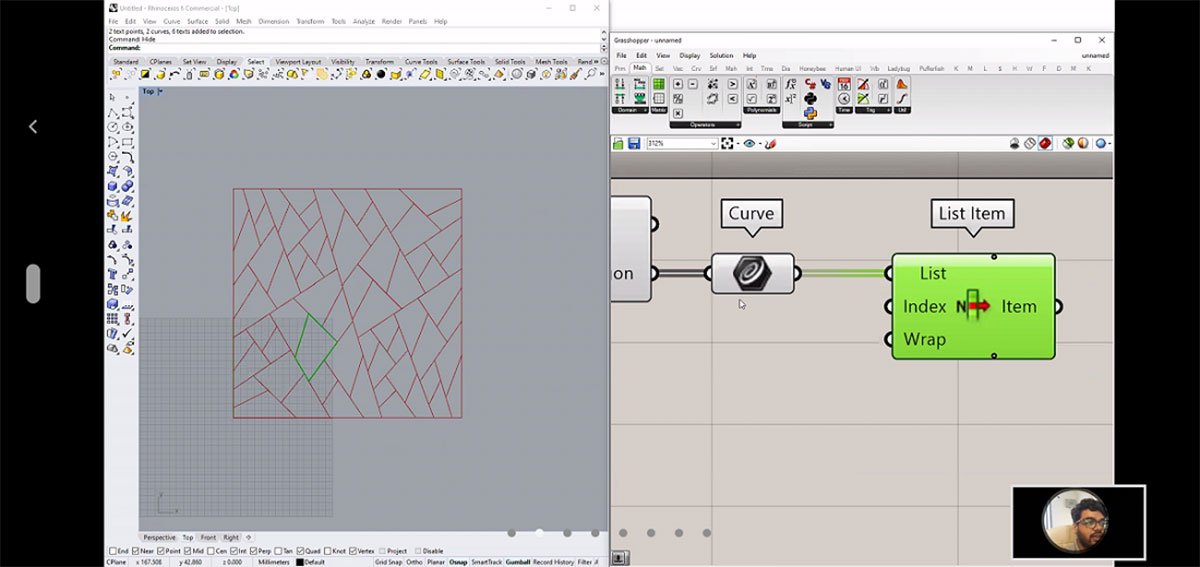Viewport: 1200px width, 567px height.
Task: Switch to the Perspective viewport tab
Action: [159, 537]
